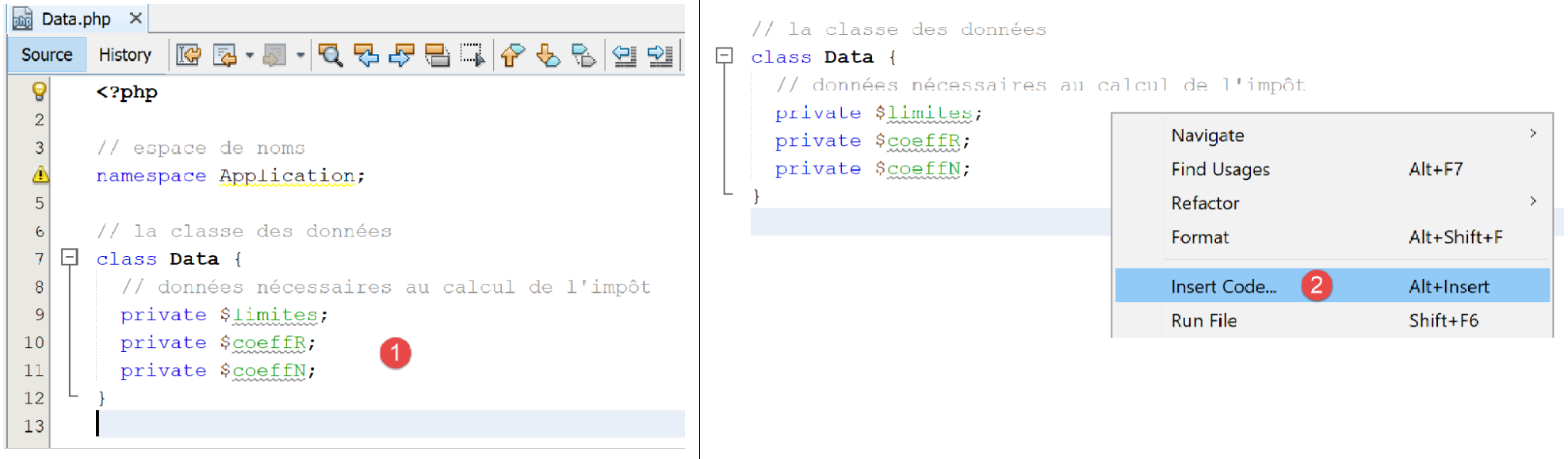The height and width of the screenshot is (459, 1568).
Task: Toggle Bookmark on the current line
Action: [583, 55]
